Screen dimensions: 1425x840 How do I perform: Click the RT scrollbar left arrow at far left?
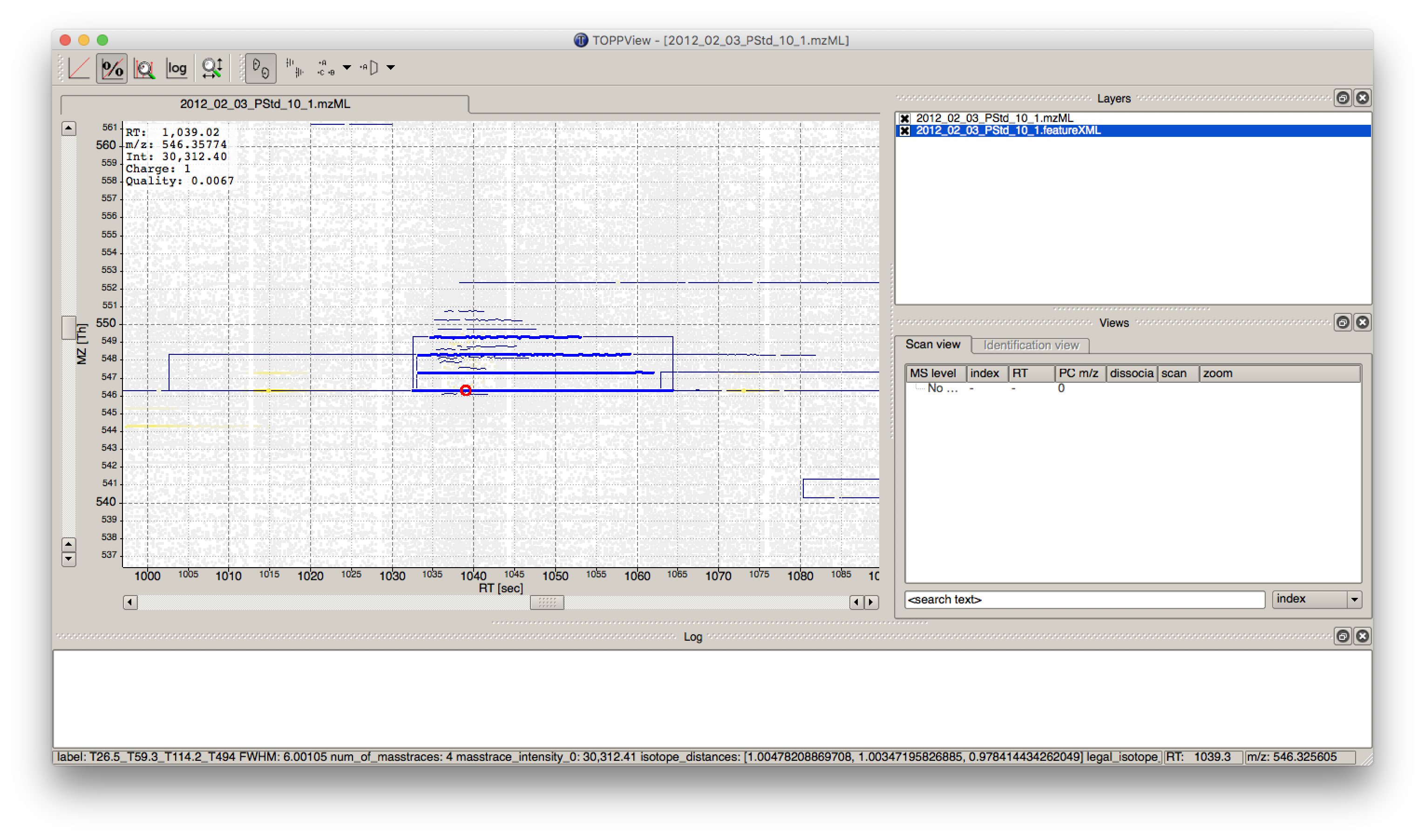point(130,603)
